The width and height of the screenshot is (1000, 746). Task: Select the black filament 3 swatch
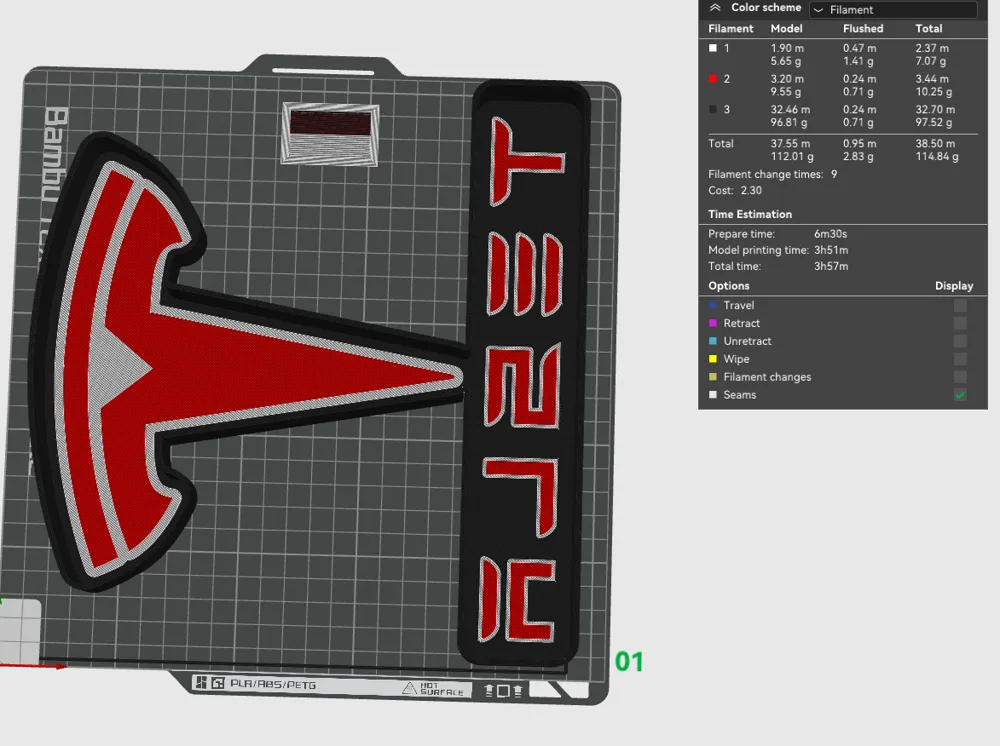tap(713, 109)
